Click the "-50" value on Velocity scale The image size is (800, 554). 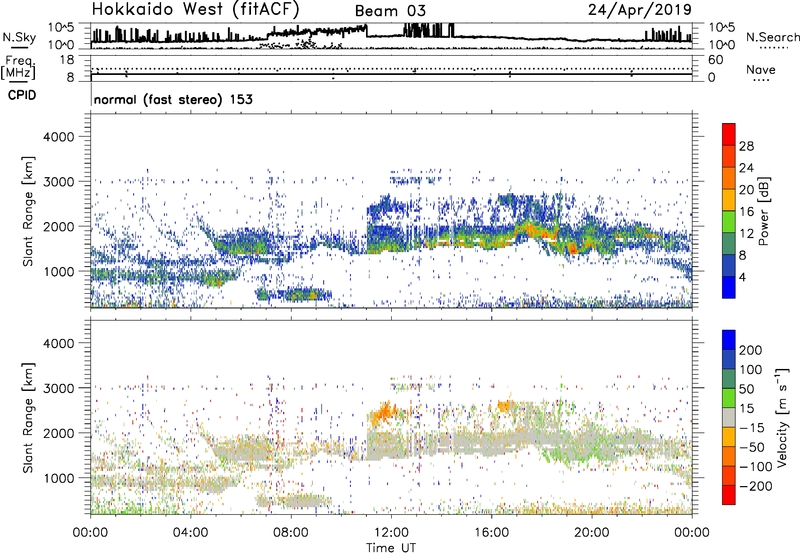(x=752, y=447)
